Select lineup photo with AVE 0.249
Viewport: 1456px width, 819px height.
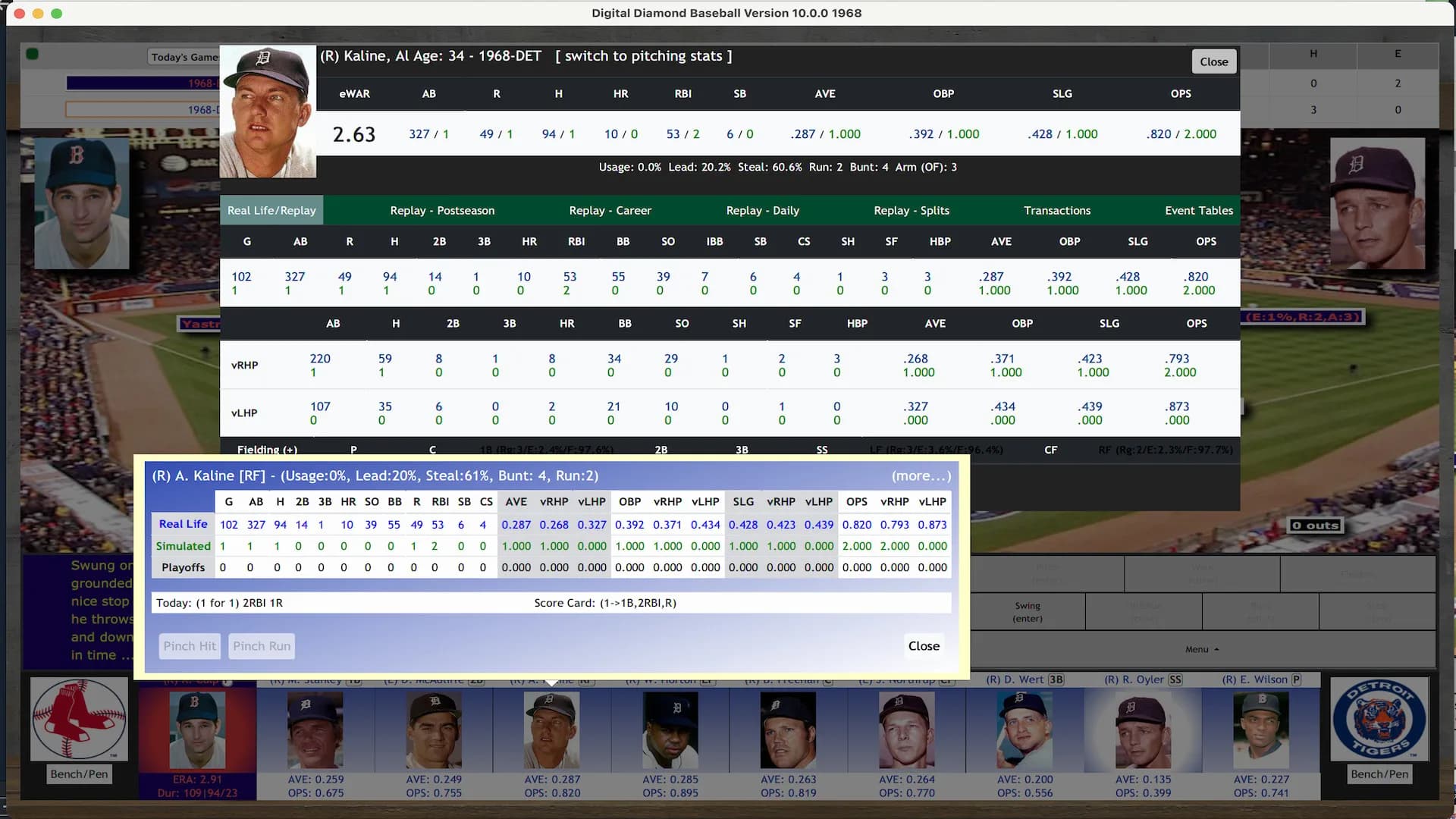click(434, 730)
